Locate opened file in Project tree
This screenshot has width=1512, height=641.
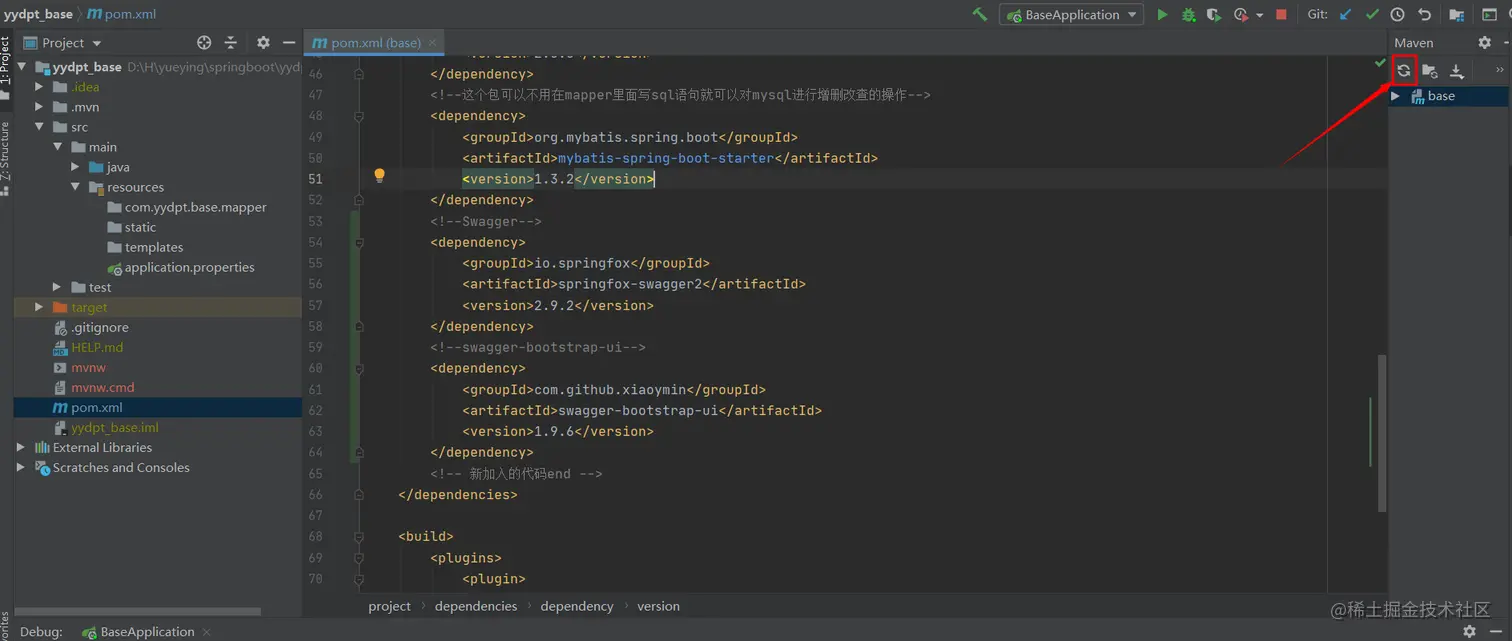point(204,43)
